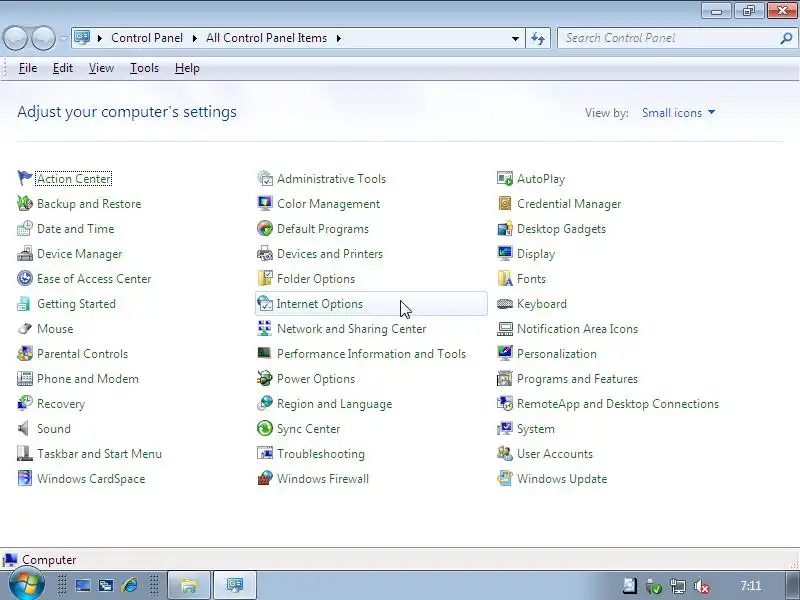Click the Power Options icon
This screenshot has height=600, width=800.
265,378
